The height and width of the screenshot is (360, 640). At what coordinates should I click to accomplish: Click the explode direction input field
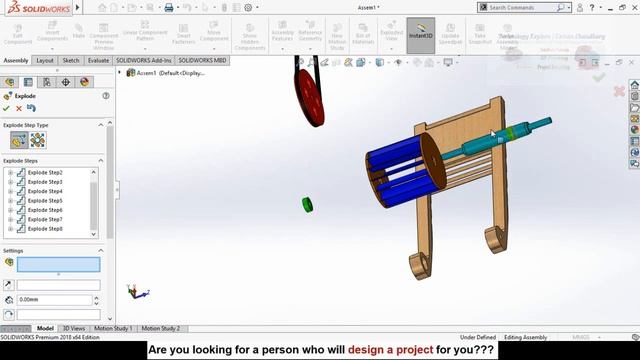point(58,285)
